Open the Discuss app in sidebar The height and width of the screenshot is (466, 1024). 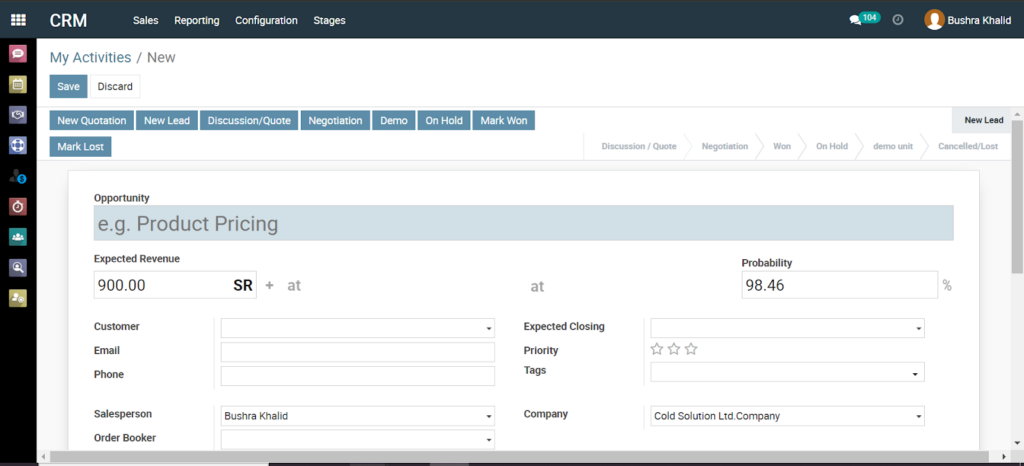coord(18,54)
